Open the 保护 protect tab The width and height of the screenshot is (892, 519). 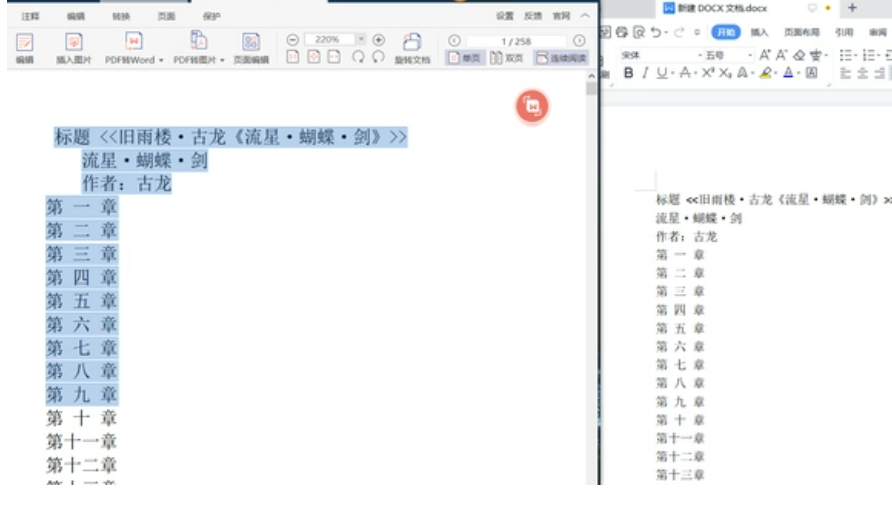212,16
